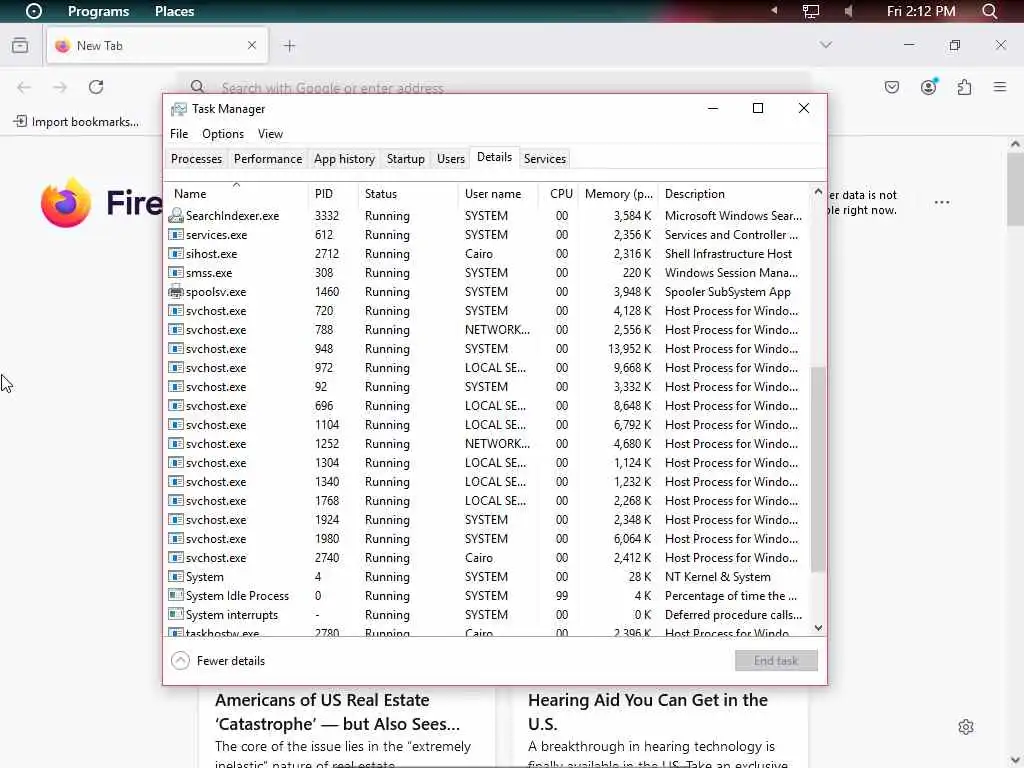Click Import bookmarks link
Screen dimensions: 1024x768
pyautogui.click(x=76, y=121)
